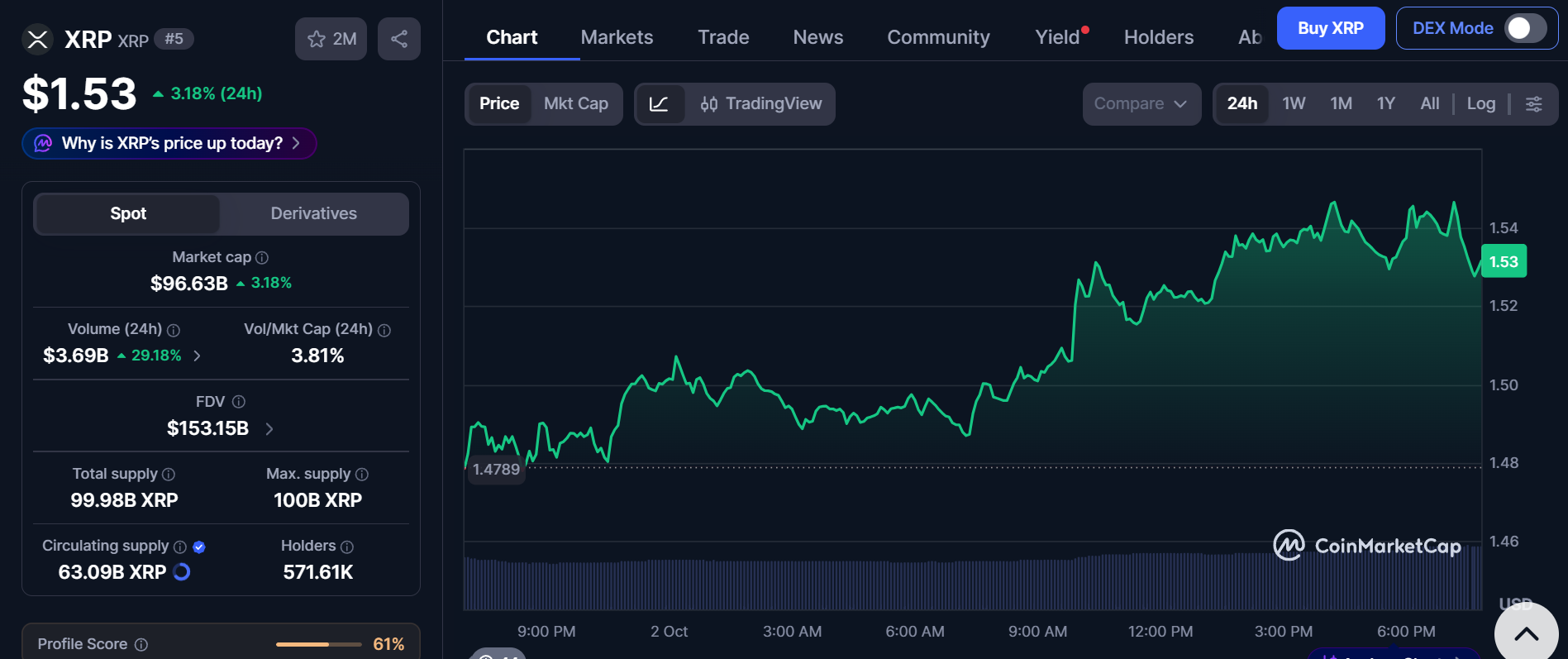1568x659 pixels.
Task: Open Why is XRP's price up today
Action: [169, 143]
